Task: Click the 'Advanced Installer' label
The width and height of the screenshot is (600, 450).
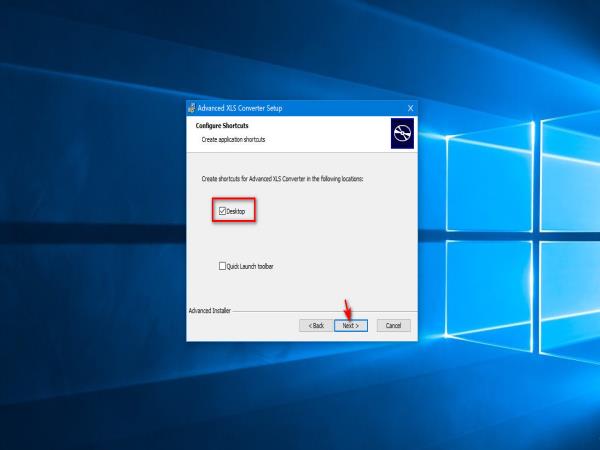Action: [x=210, y=311]
